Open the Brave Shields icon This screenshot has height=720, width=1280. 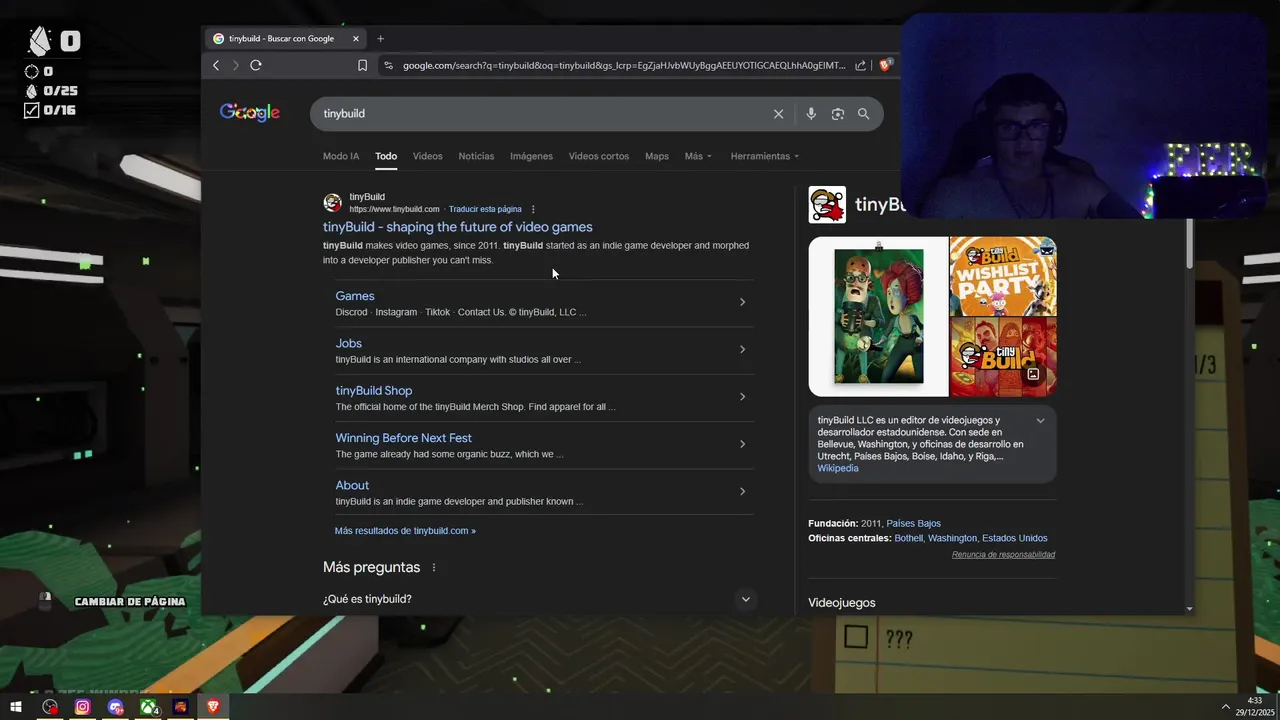[885, 65]
